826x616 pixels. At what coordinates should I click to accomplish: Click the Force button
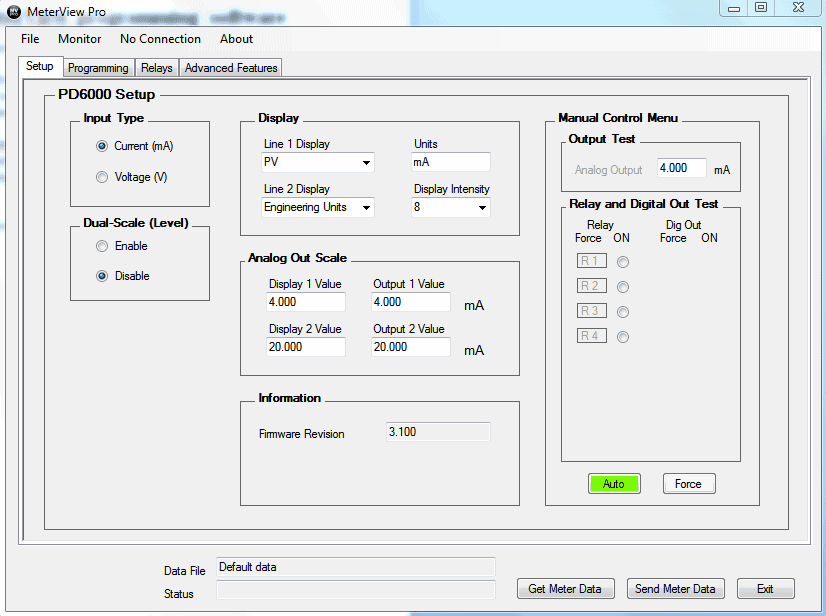point(689,484)
